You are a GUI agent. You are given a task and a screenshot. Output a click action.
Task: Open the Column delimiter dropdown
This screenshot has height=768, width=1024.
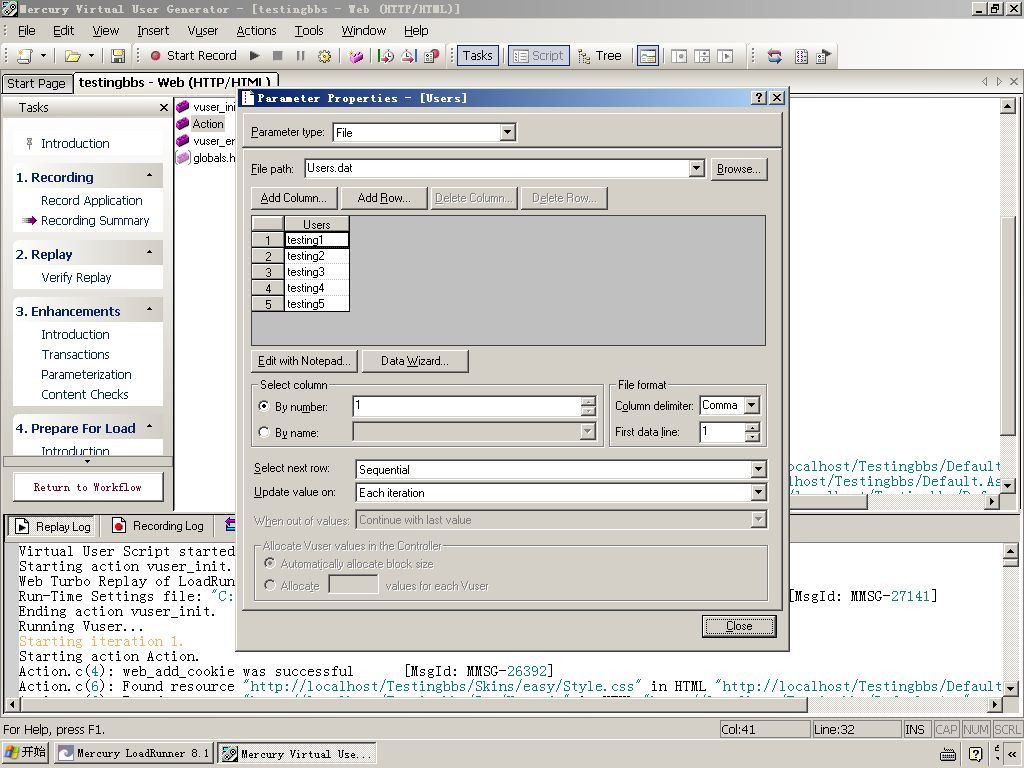(752, 406)
